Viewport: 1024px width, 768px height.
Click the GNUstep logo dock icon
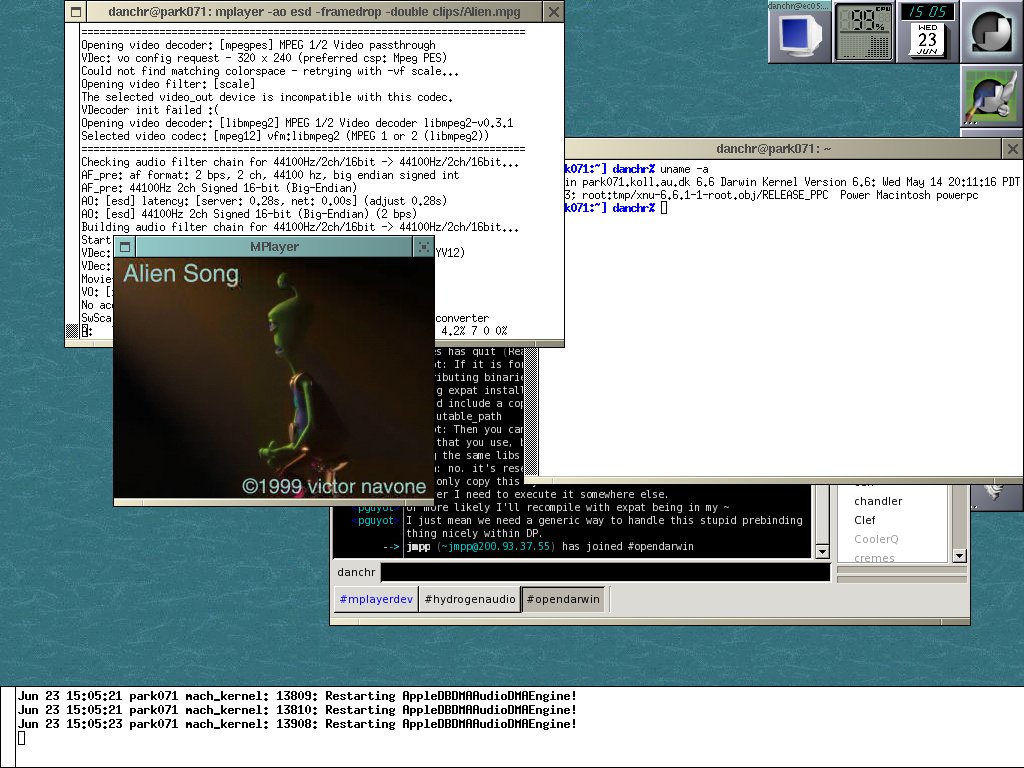(x=991, y=32)
